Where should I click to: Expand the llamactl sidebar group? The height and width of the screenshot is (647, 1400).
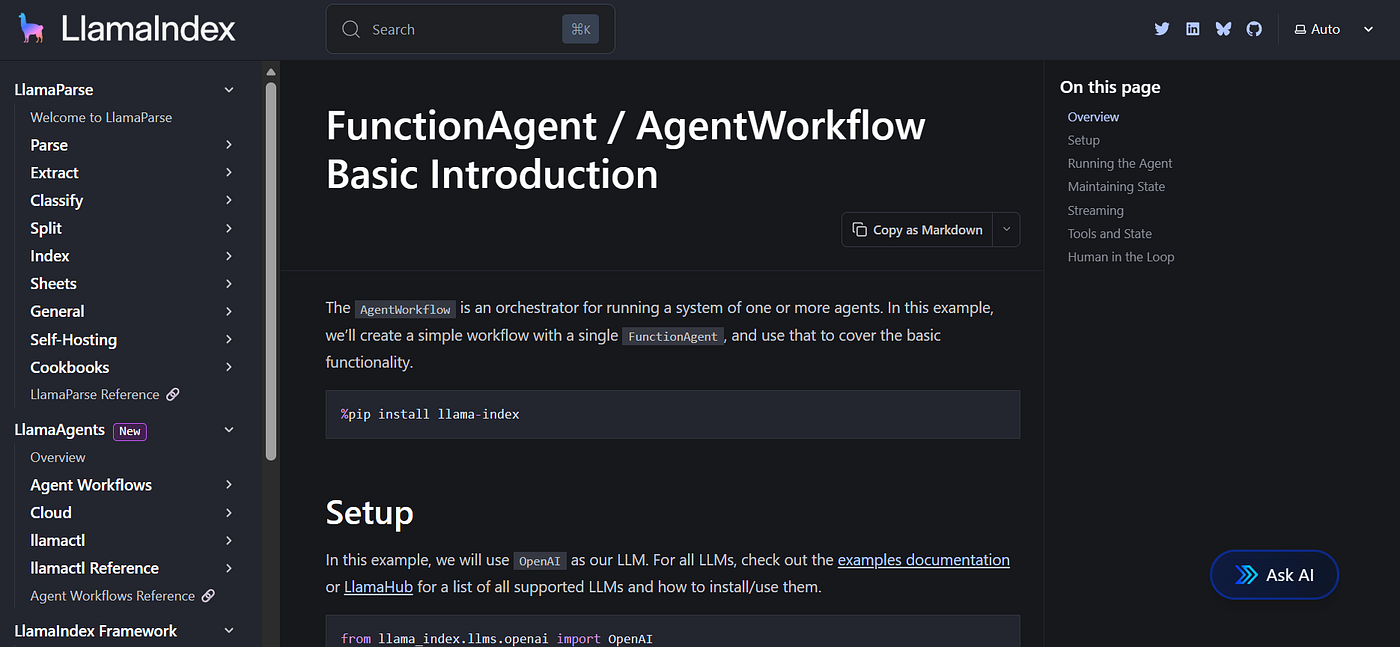pos(229,540)
